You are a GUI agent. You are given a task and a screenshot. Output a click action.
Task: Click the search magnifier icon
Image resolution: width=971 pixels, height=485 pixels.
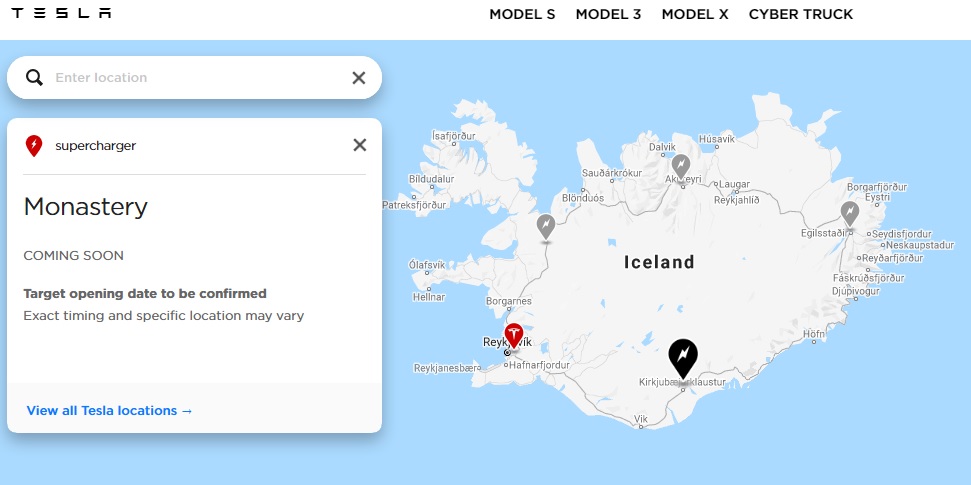34,77
